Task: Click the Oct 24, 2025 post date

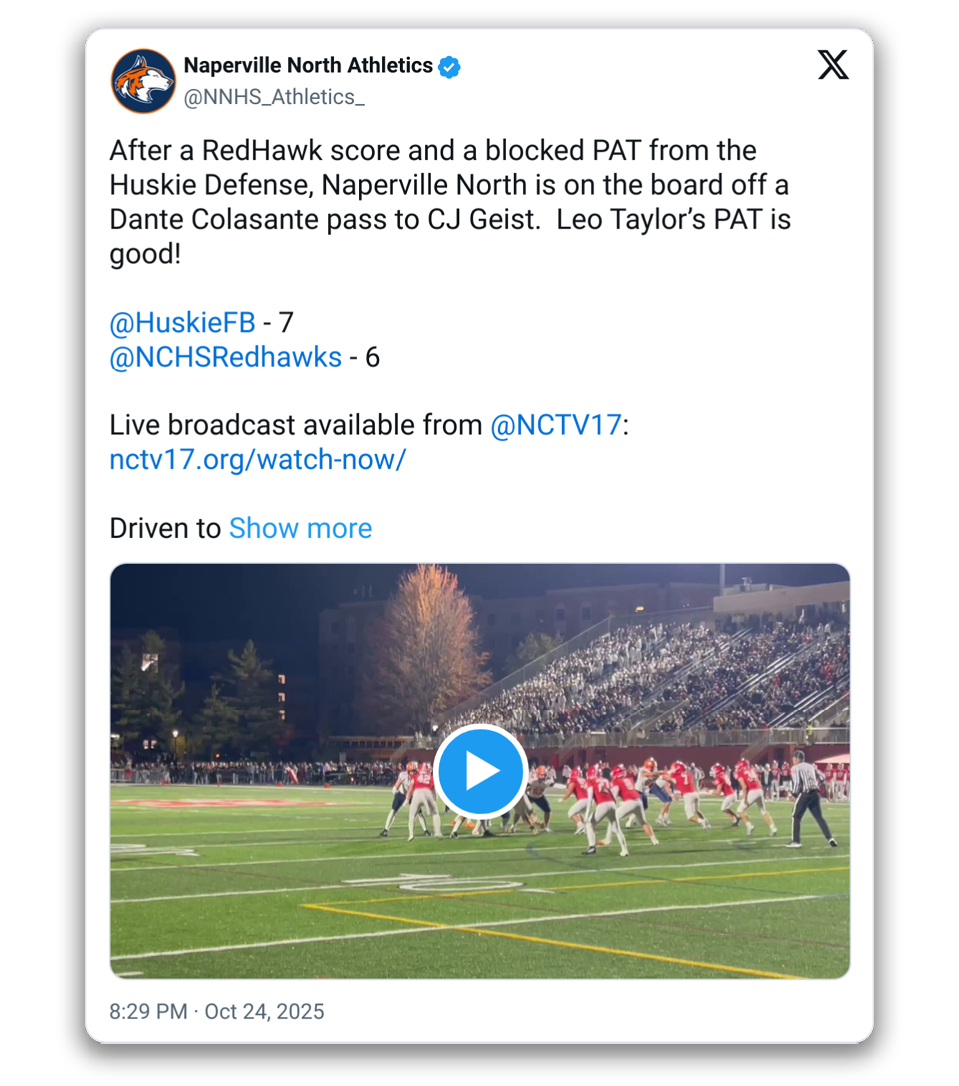Action: pos(264,1011)
